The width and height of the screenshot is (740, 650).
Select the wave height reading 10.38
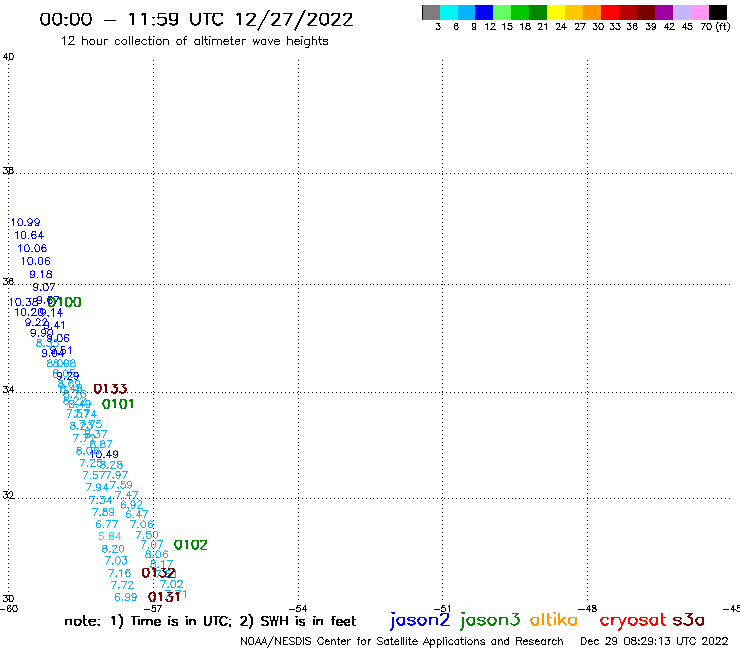pos(23,302)
